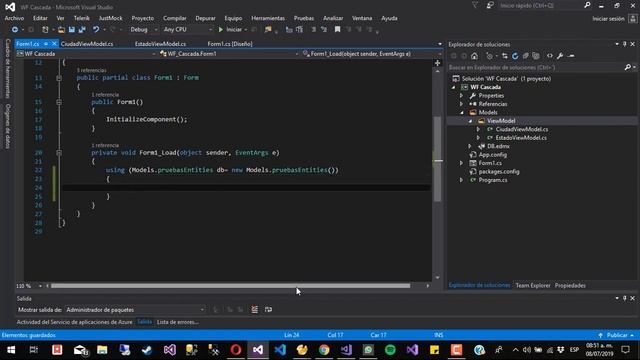640x360 pixels.
Task: Click the undo arrow icon
Action: 96,29
